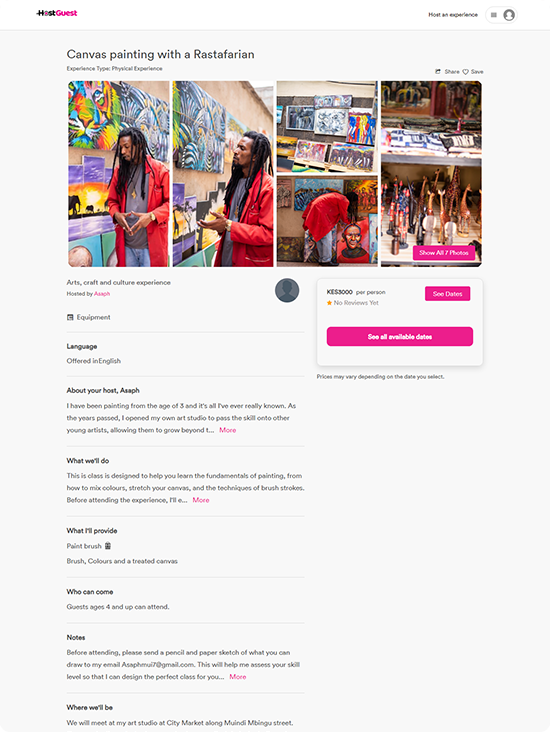Screen dimensions: 550x732
Task: Expand What we'll do with More
Action: tap(201, 500)
